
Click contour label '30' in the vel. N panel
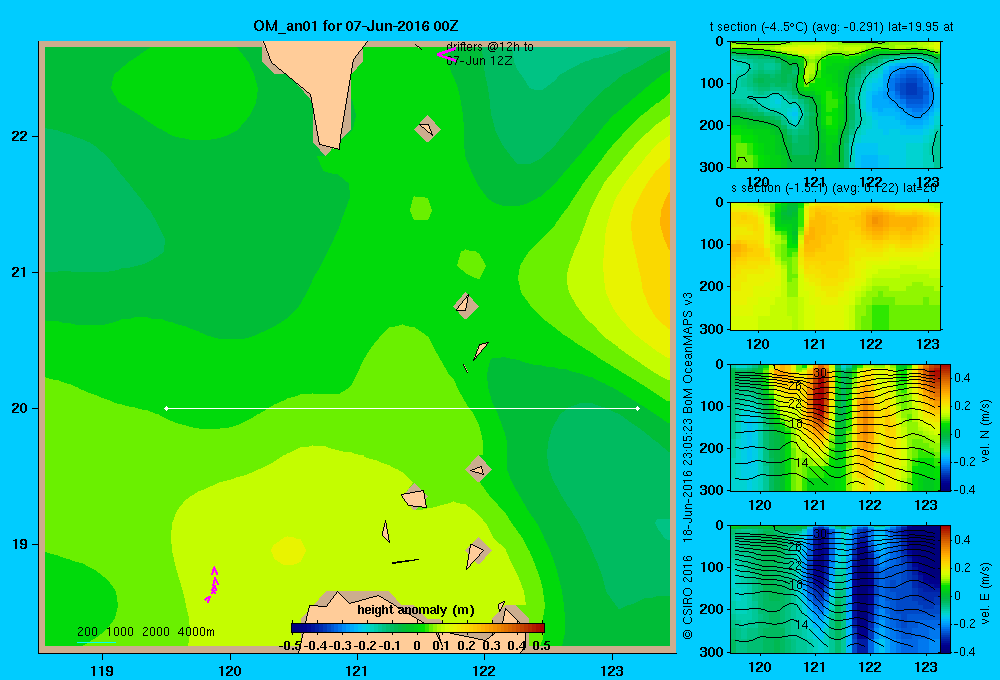tap(820, 373)
